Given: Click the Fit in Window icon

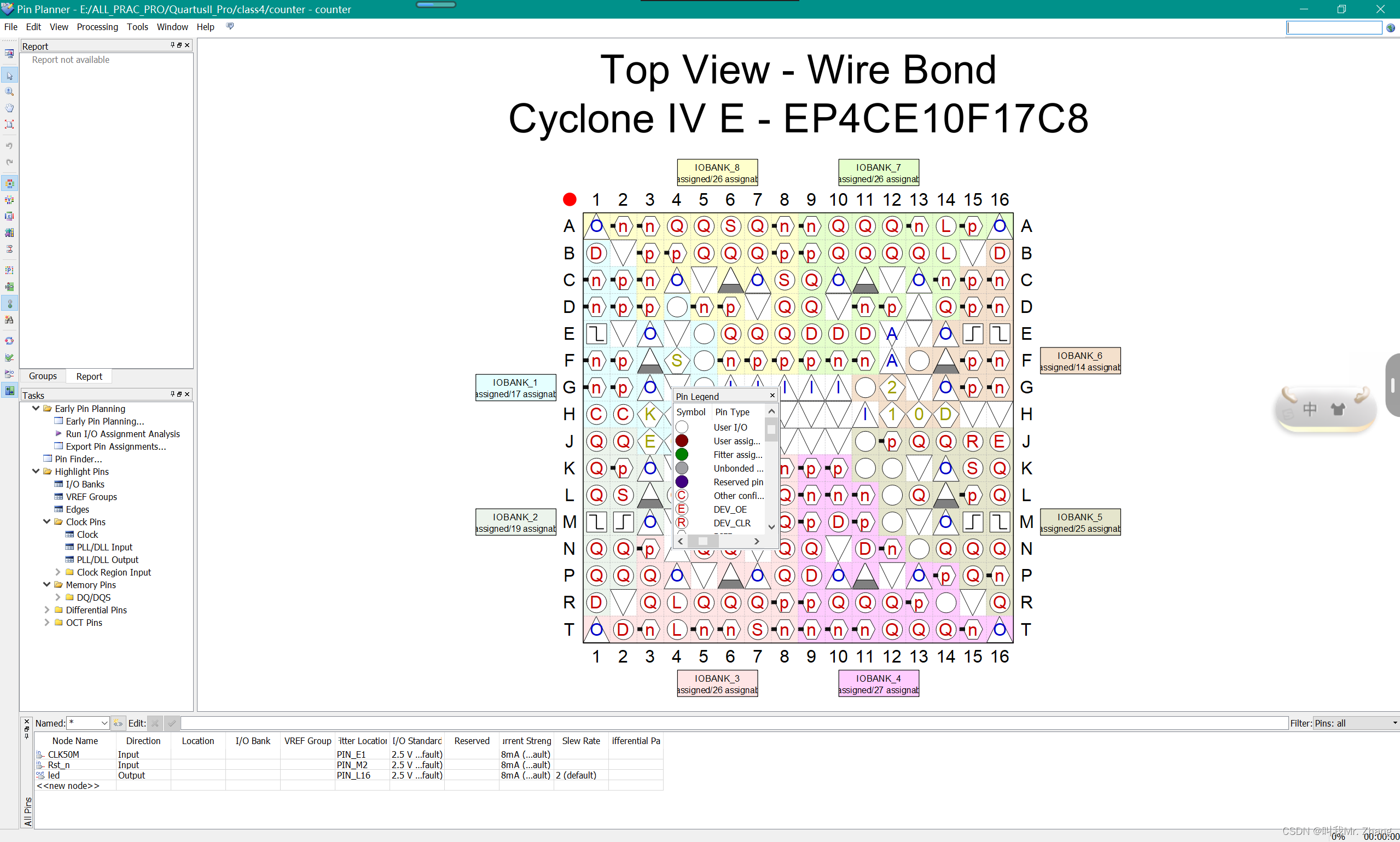Looking at the screenshot, I should coord(10,124).
